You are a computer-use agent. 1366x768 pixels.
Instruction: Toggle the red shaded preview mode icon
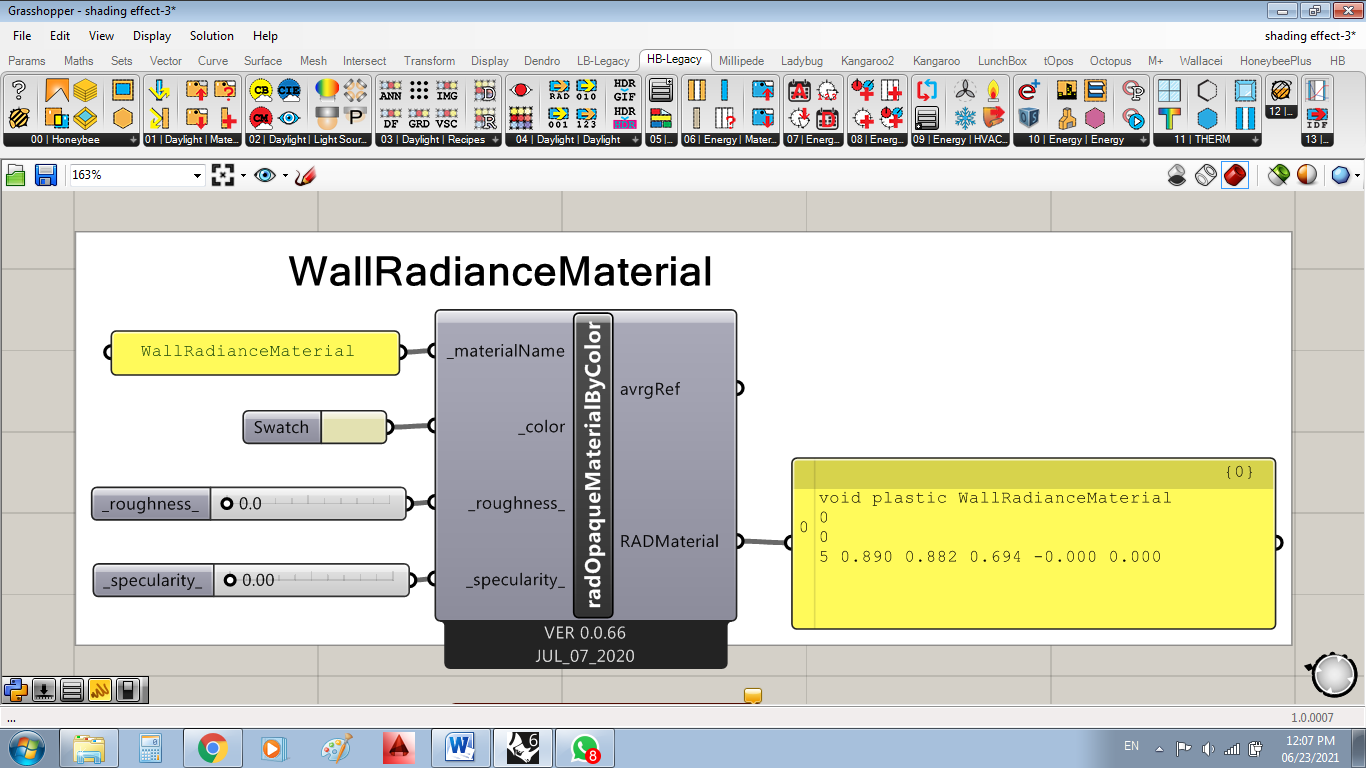click(x=1235, y=175)
